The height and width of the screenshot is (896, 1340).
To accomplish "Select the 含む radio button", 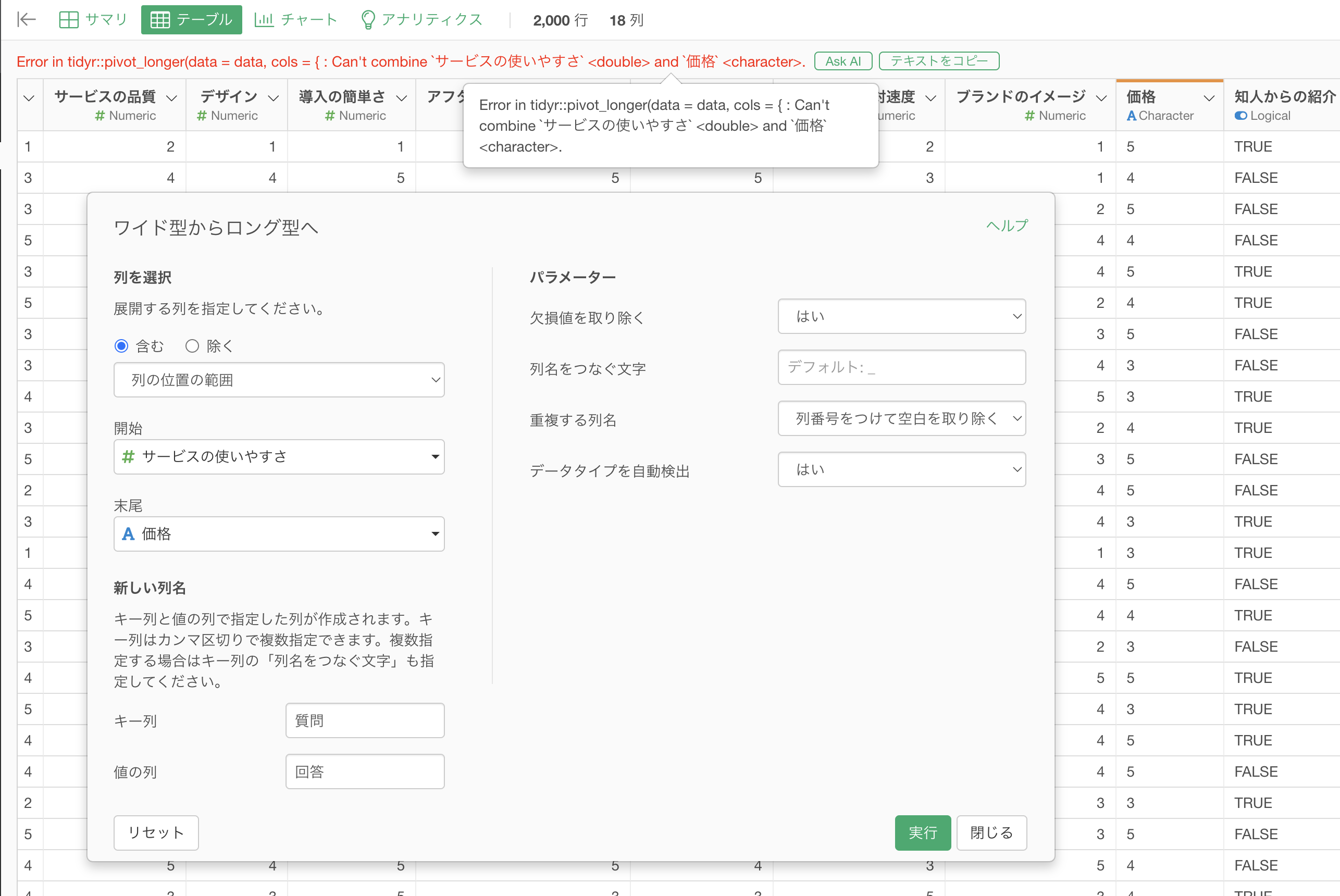I will pos(121,346).
